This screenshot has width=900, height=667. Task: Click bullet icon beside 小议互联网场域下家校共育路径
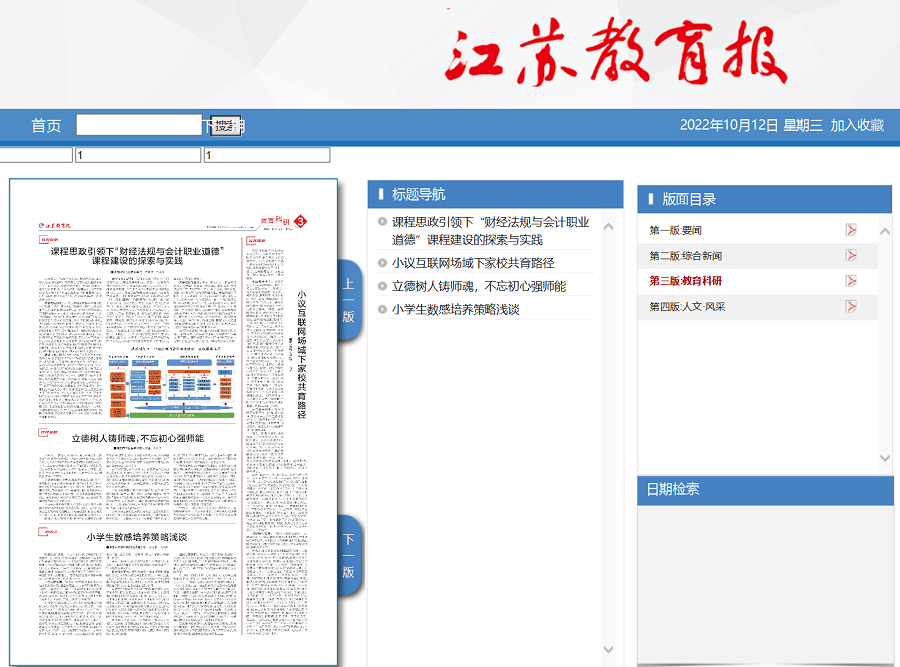382,263
